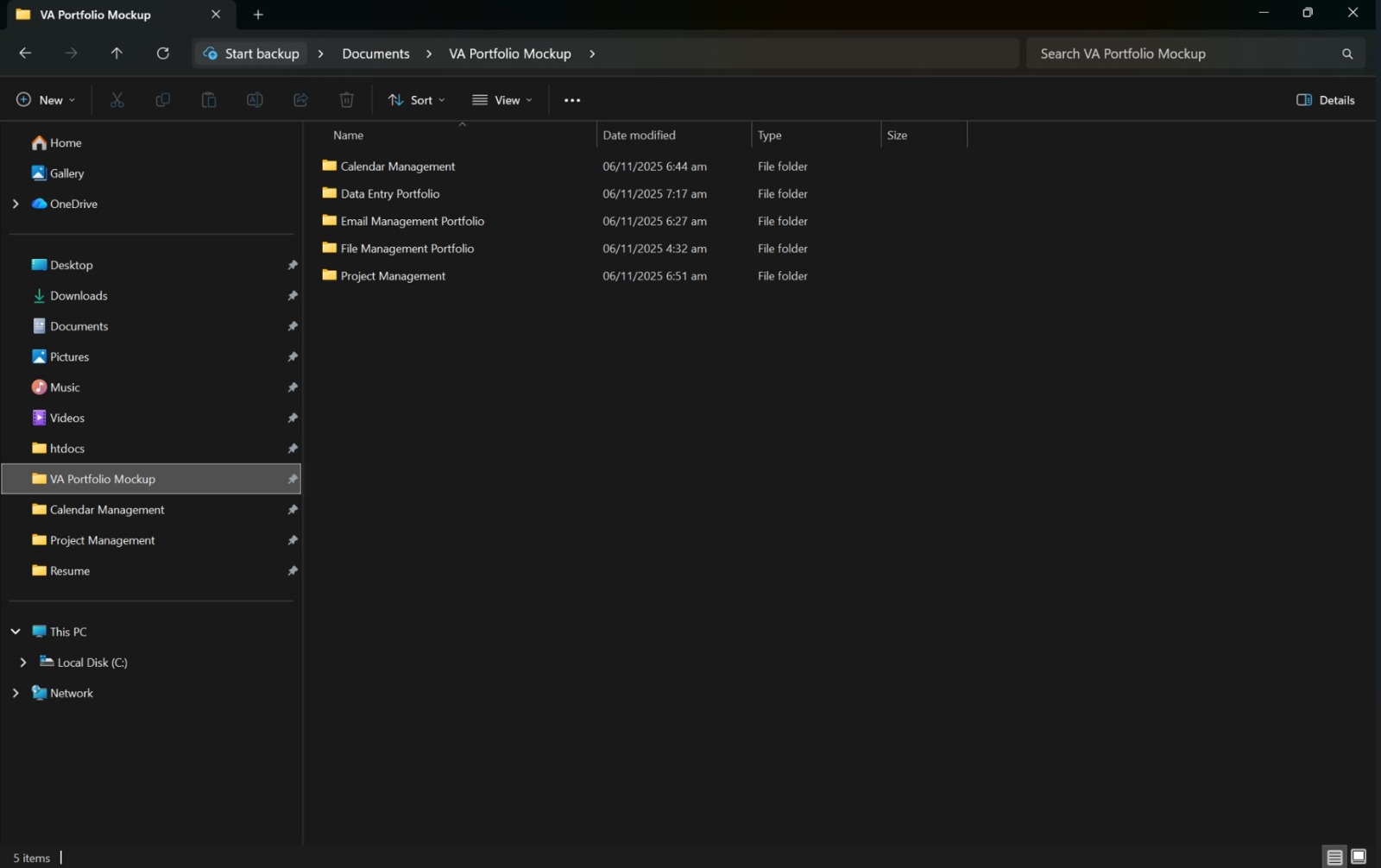Select VA Portfolio Mockup in sidebar
This screenshot has width=1381, height=868.
click(151, 479)
